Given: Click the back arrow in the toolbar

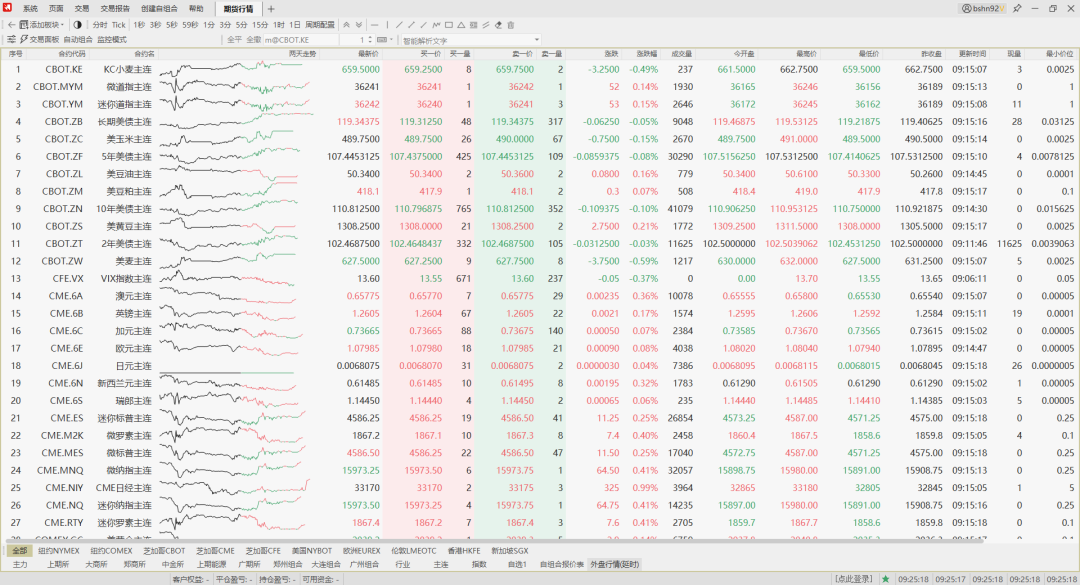Looking at the screenshot, I should (x=11, y=24).
